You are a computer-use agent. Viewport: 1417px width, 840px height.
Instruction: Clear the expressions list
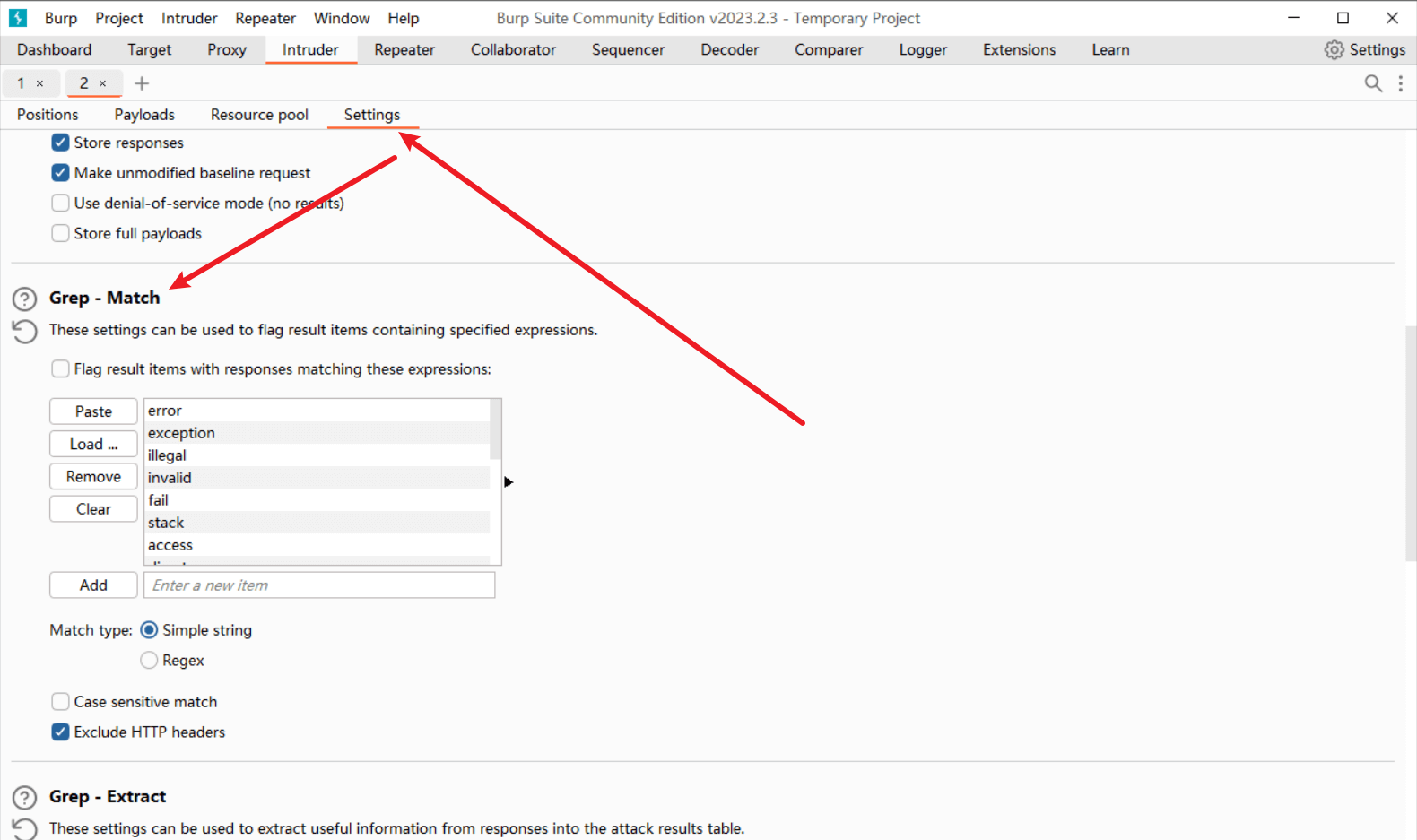93,509
